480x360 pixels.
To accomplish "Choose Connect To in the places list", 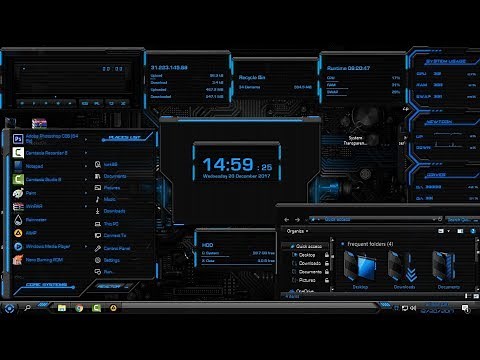I will tap(110, 235).
